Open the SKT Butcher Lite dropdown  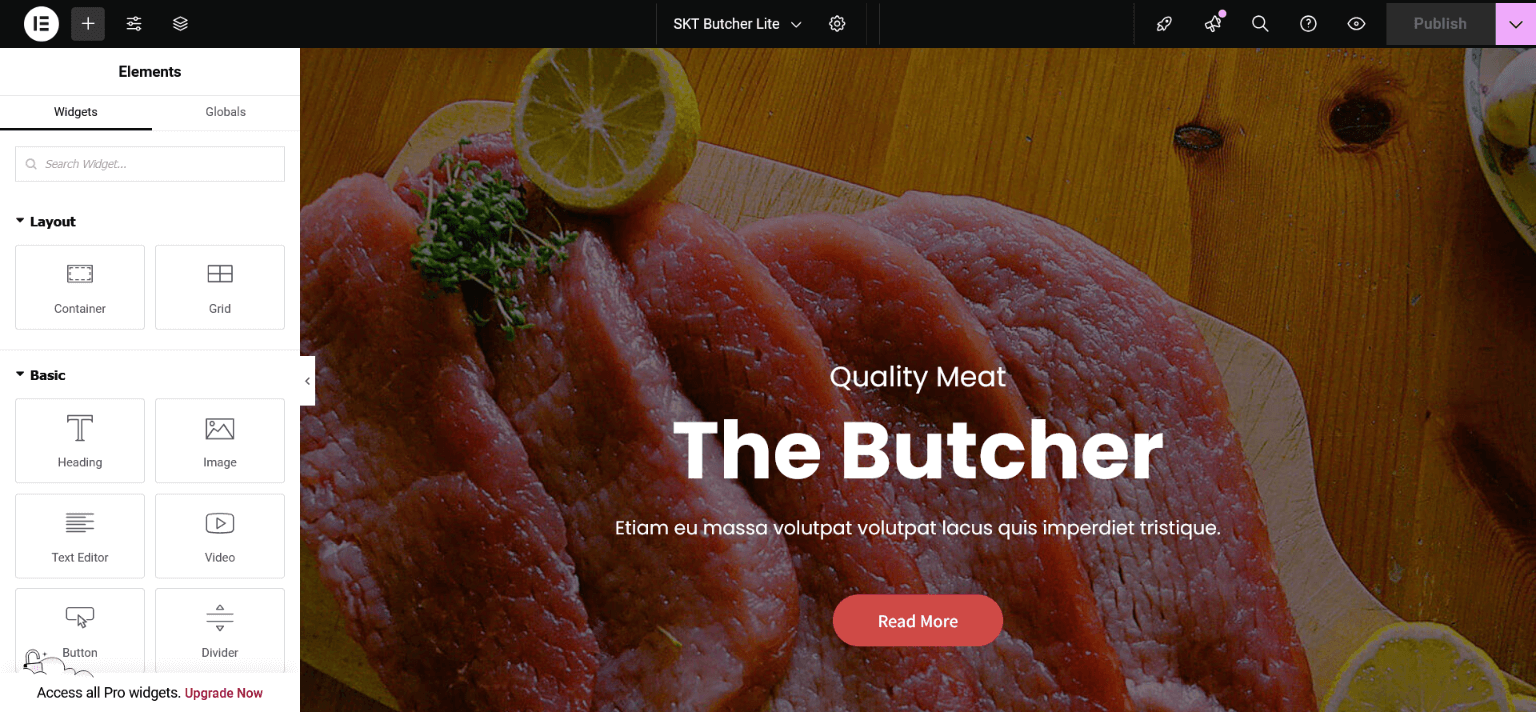point(738,24)
